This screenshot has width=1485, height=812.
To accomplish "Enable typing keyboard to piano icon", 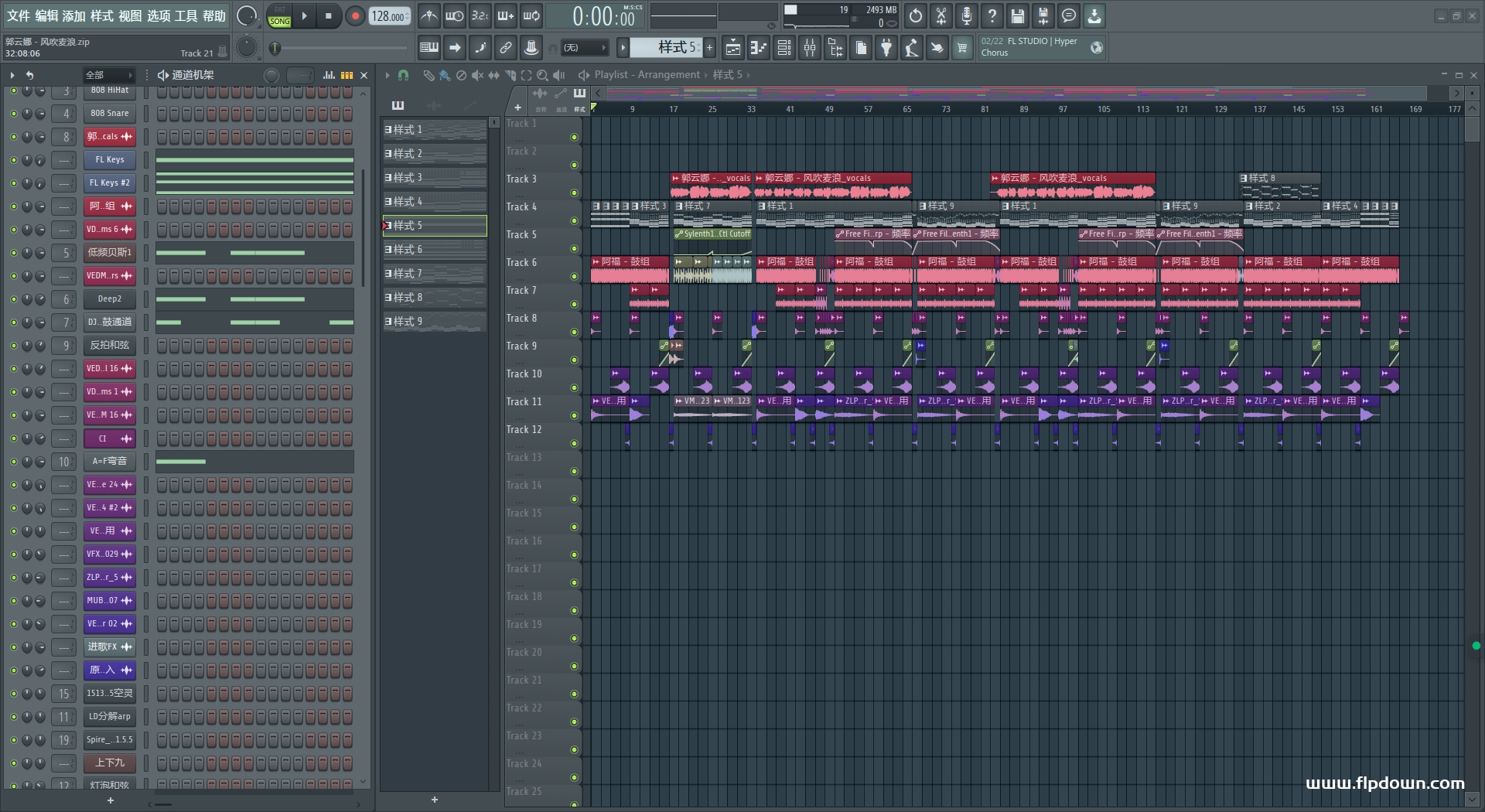I will pyautogui.click(x=429, y=48).
